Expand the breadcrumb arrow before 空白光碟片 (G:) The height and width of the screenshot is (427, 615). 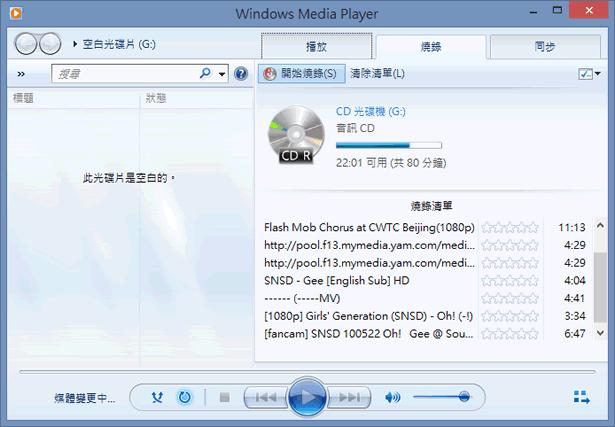75,44
